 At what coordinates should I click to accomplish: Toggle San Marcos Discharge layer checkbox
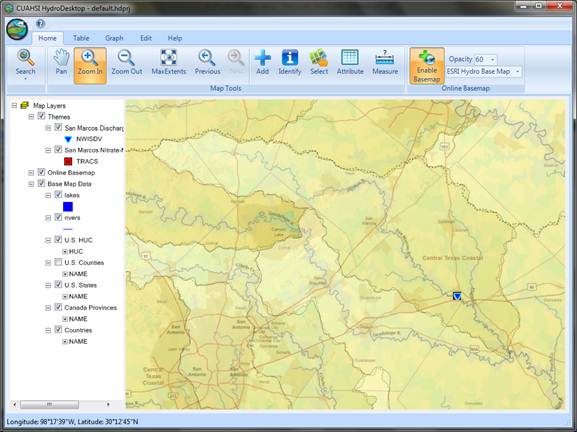pos(58,128)
